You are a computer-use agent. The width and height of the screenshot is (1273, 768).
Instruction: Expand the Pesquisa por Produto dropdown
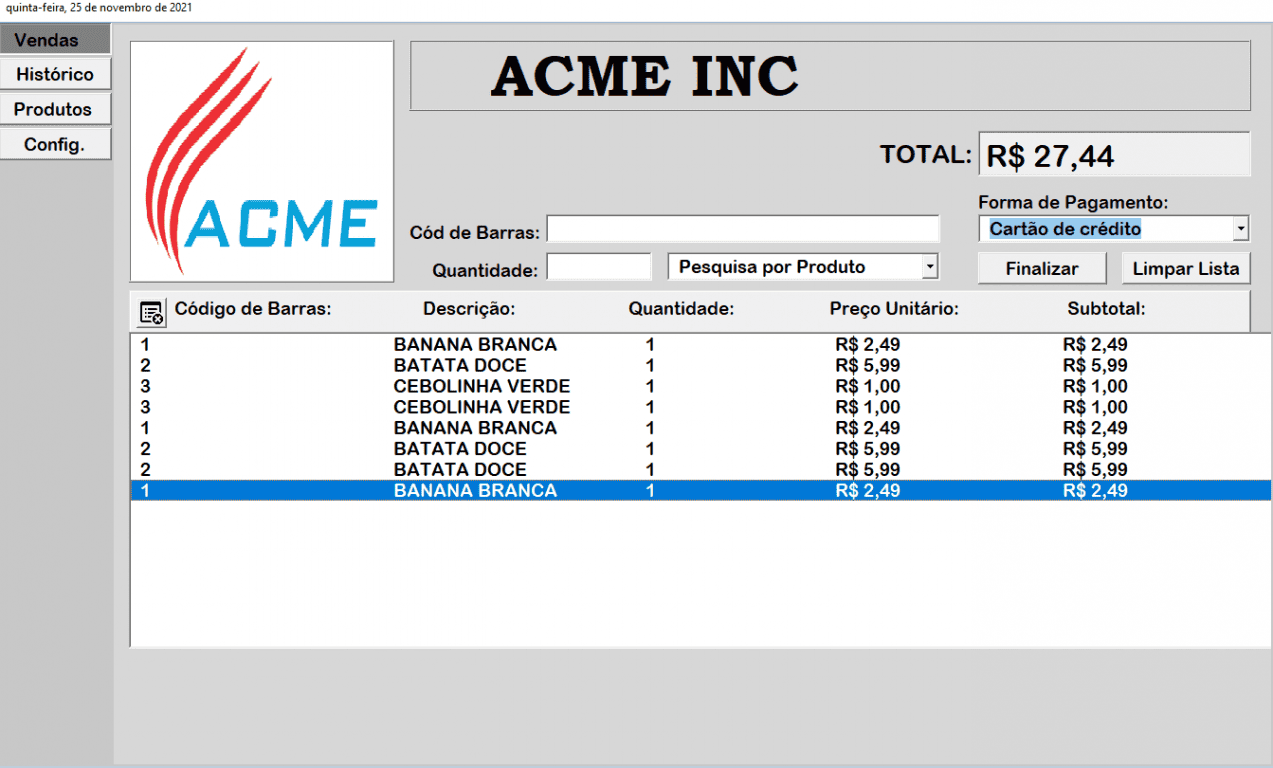[930, 267]
